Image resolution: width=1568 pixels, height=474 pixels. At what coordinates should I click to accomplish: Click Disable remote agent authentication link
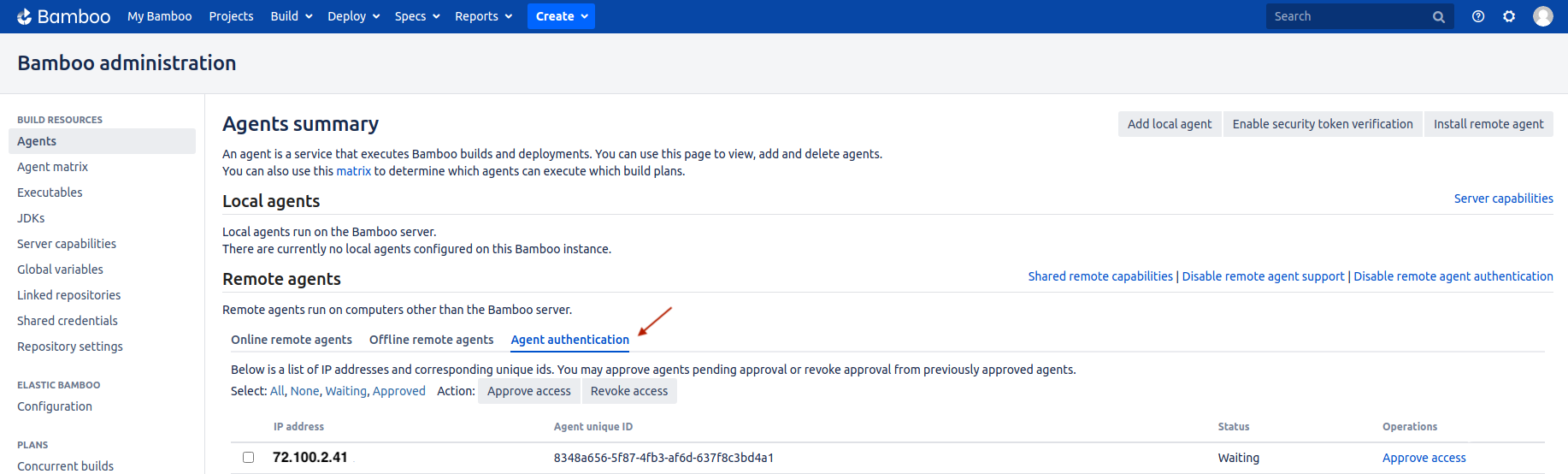tap(1453, 276)
